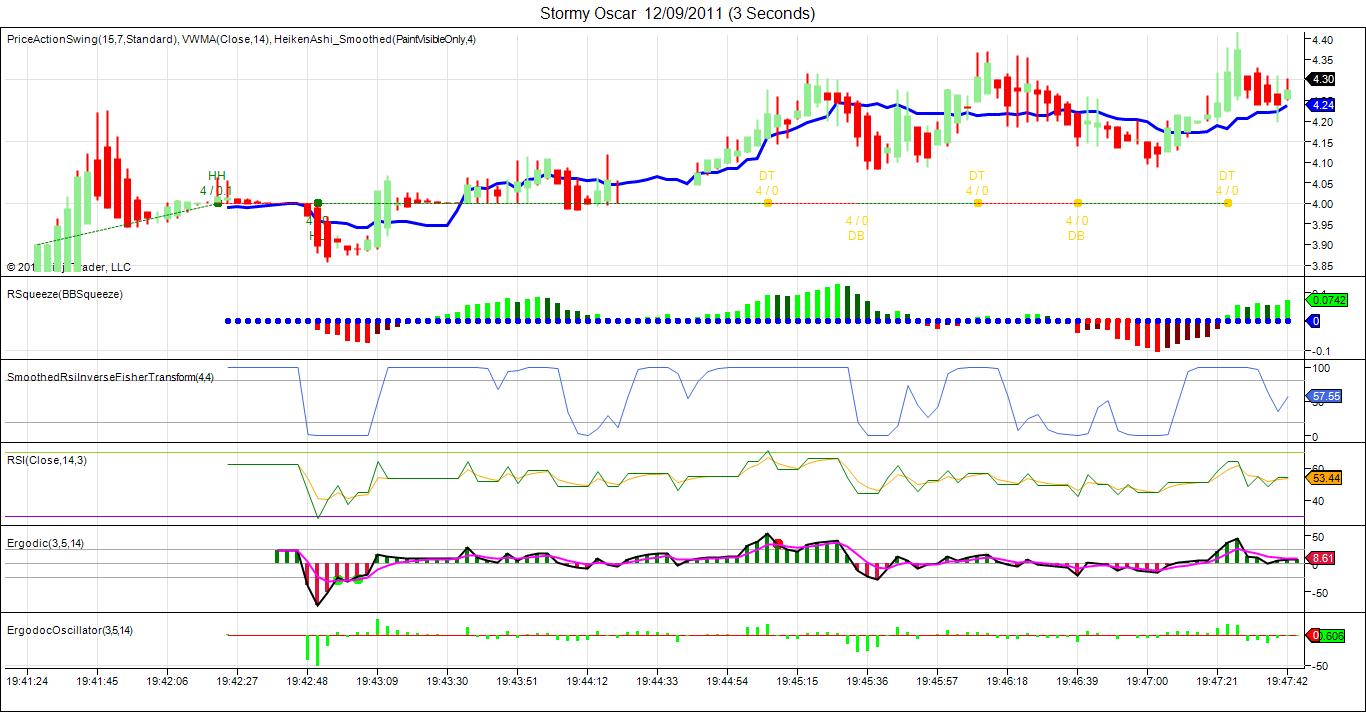Click the 19:47:42 time axis label

point(1287,682)
